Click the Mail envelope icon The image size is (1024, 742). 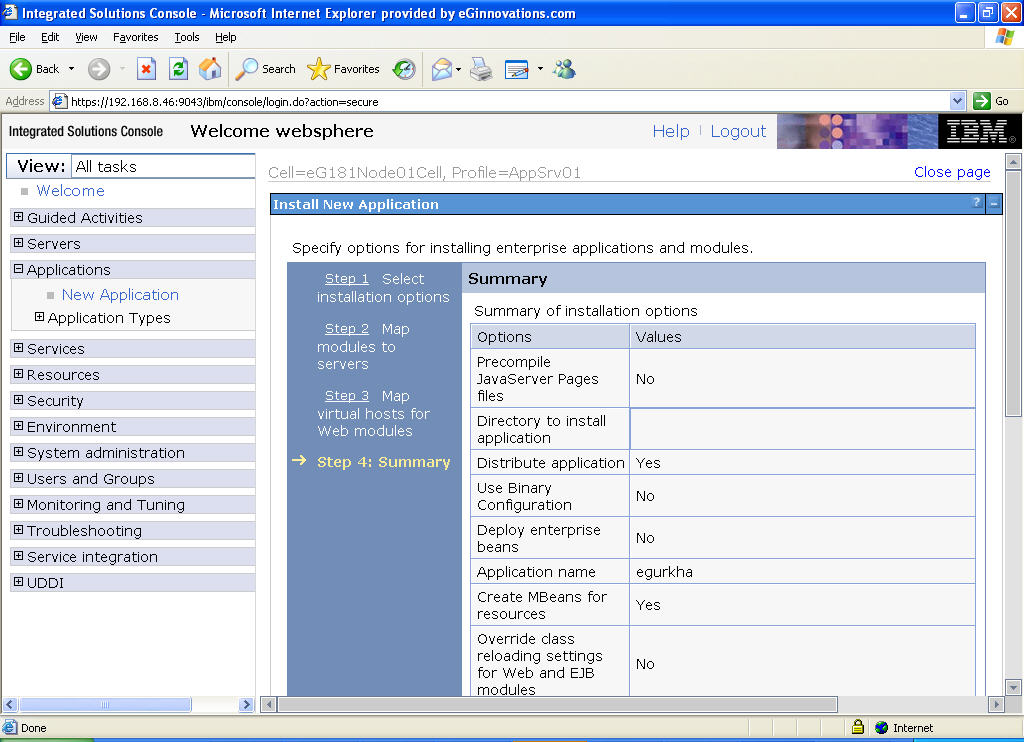point(441,69)
